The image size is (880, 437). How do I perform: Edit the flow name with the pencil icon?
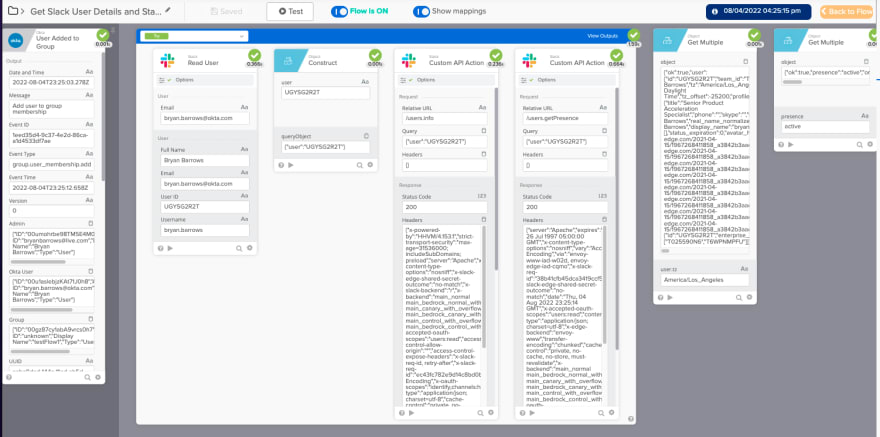click(x=168, y=10)
